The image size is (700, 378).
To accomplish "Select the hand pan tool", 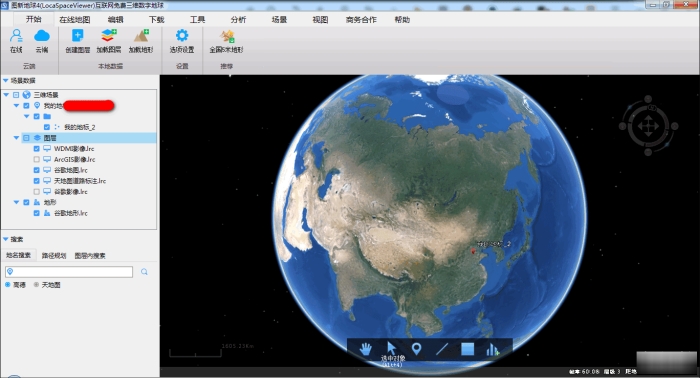I will coord(366,349).
